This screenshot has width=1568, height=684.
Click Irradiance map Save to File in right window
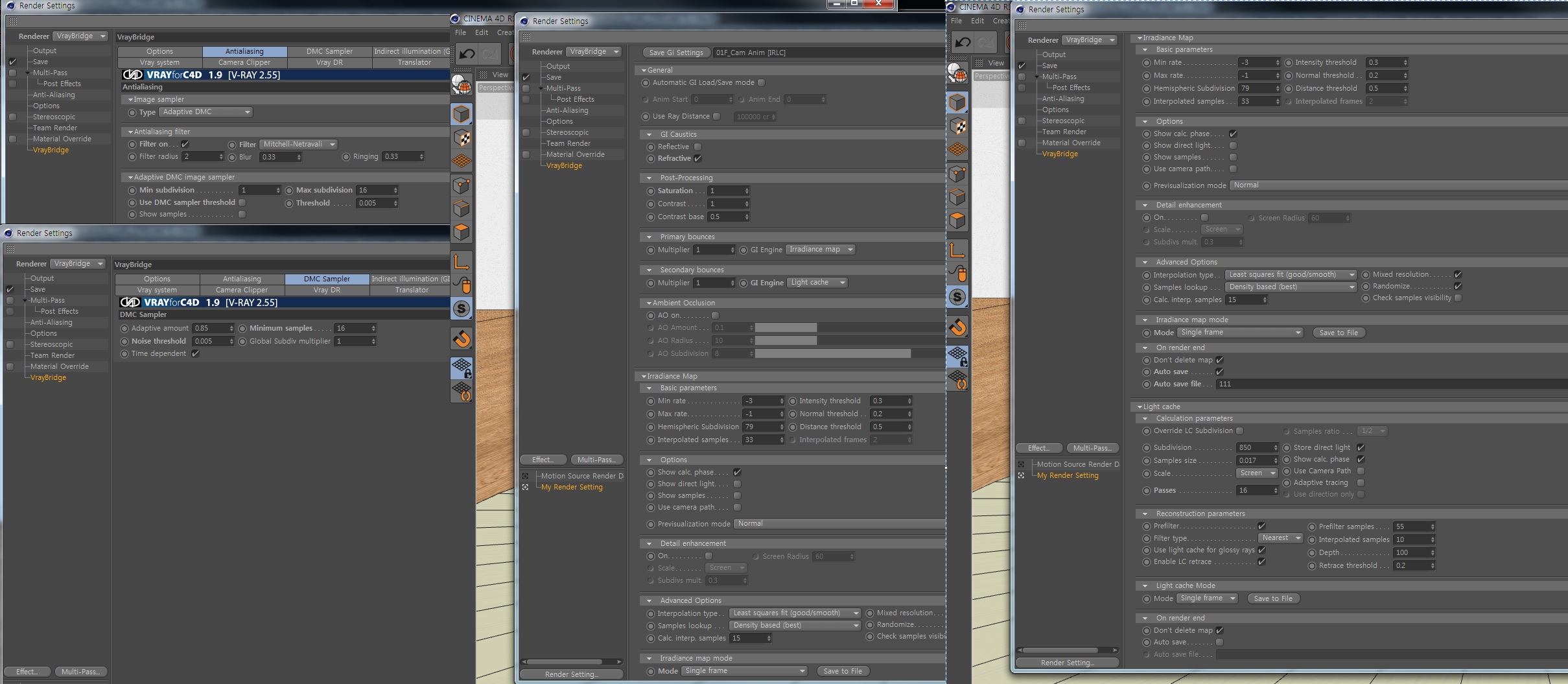point(1339,333)
